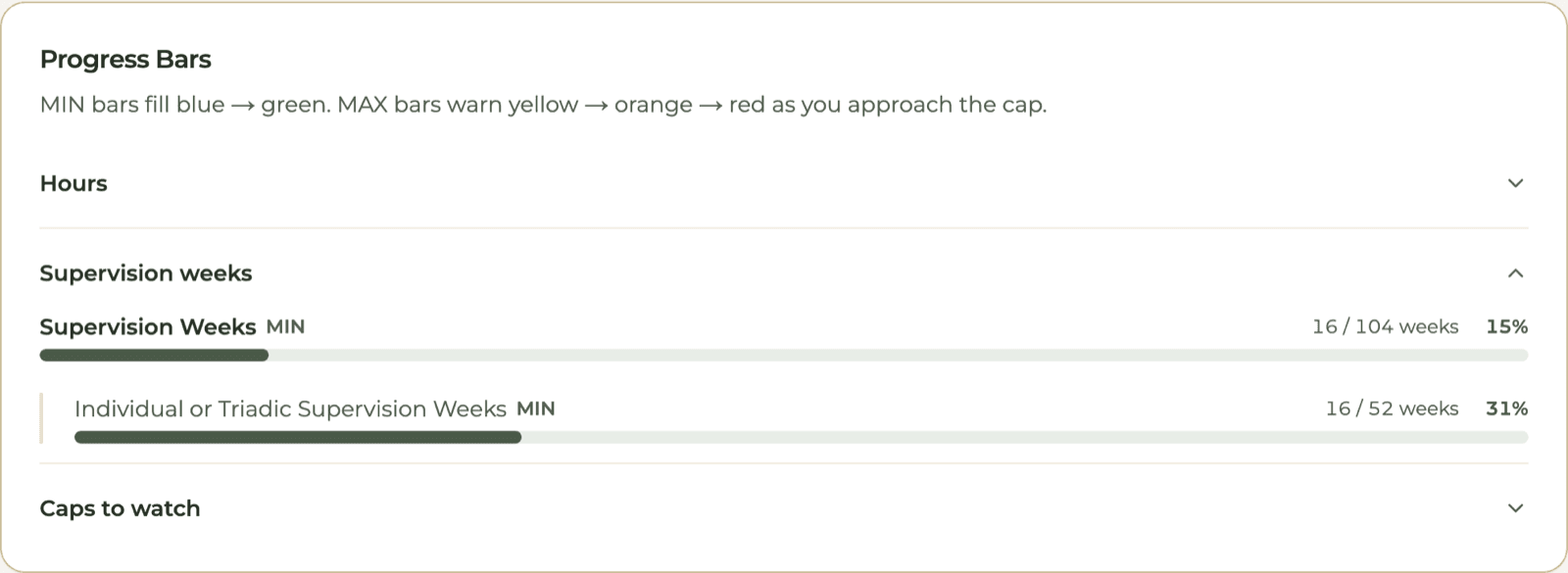This screenshot has width=1568, height=573.
Task: Click the MIN badge beside Individual or Triadic
Action: [536, 409]
